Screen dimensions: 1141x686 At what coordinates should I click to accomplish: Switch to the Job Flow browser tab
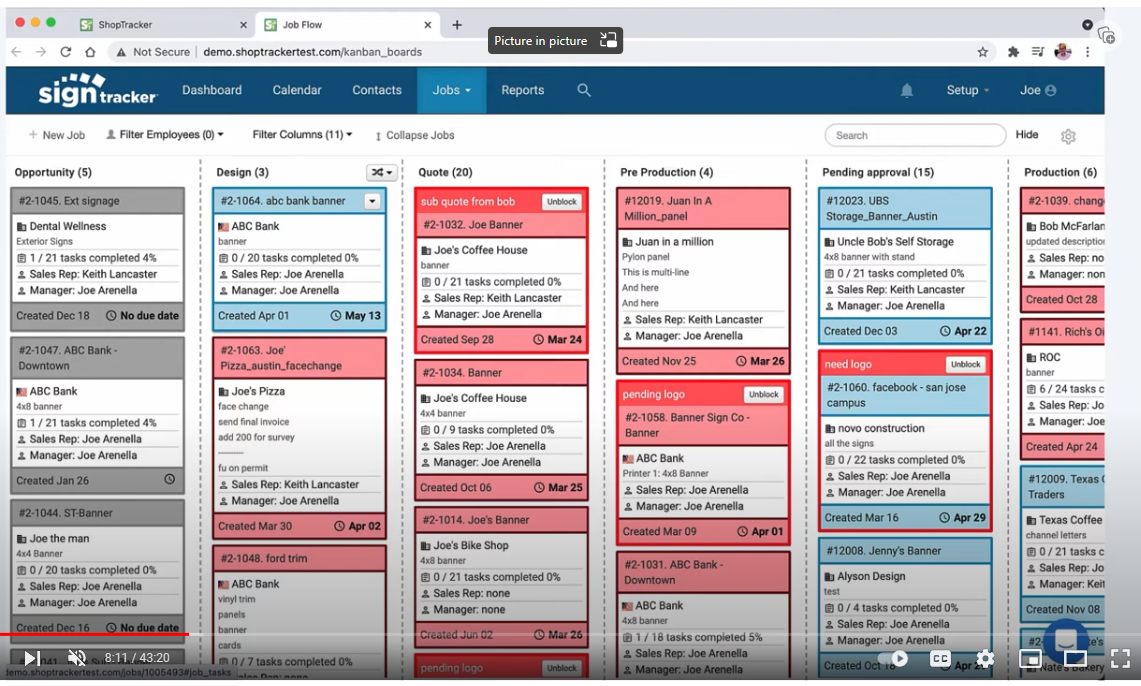[348, 25]
